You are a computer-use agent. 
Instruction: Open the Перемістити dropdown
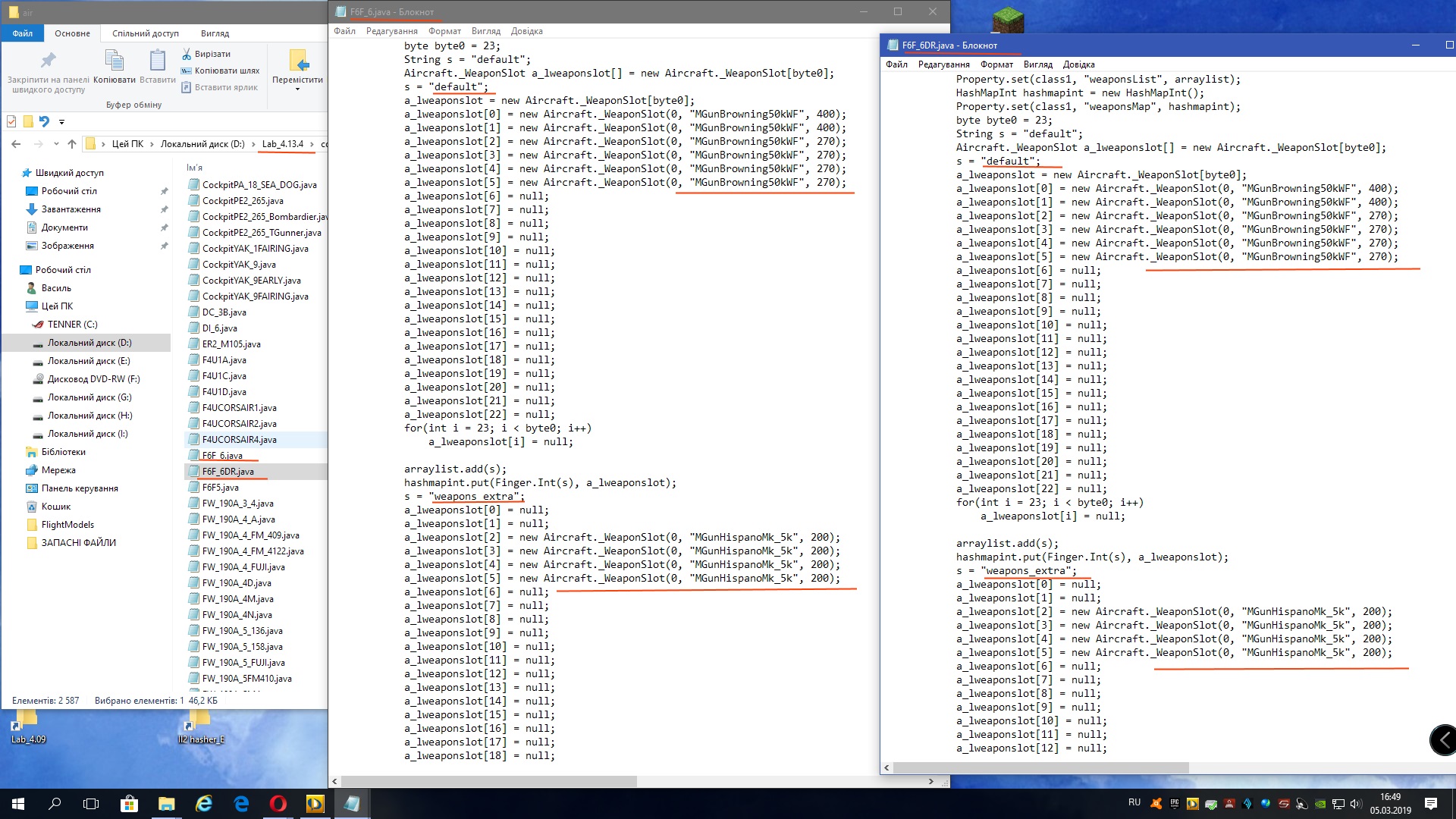coord(297,89)
